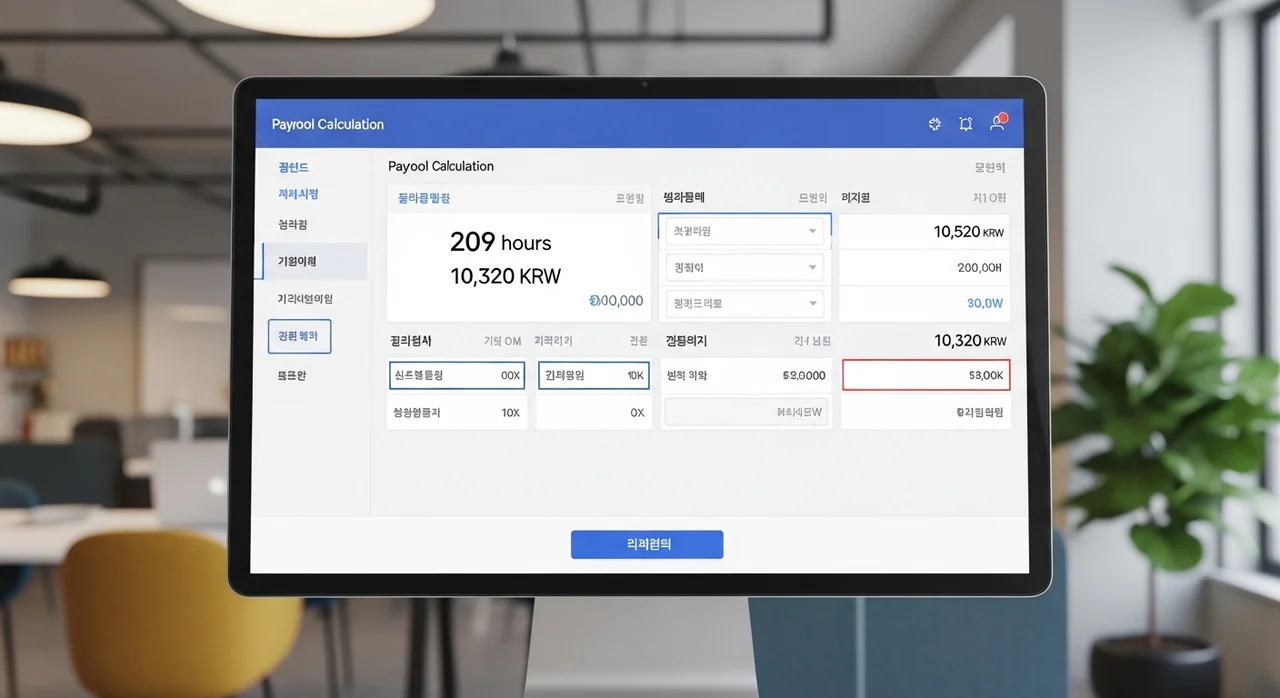Click the solid blue button in the footer
This screenshot has height=698, width=1280.
coord(646,545)
